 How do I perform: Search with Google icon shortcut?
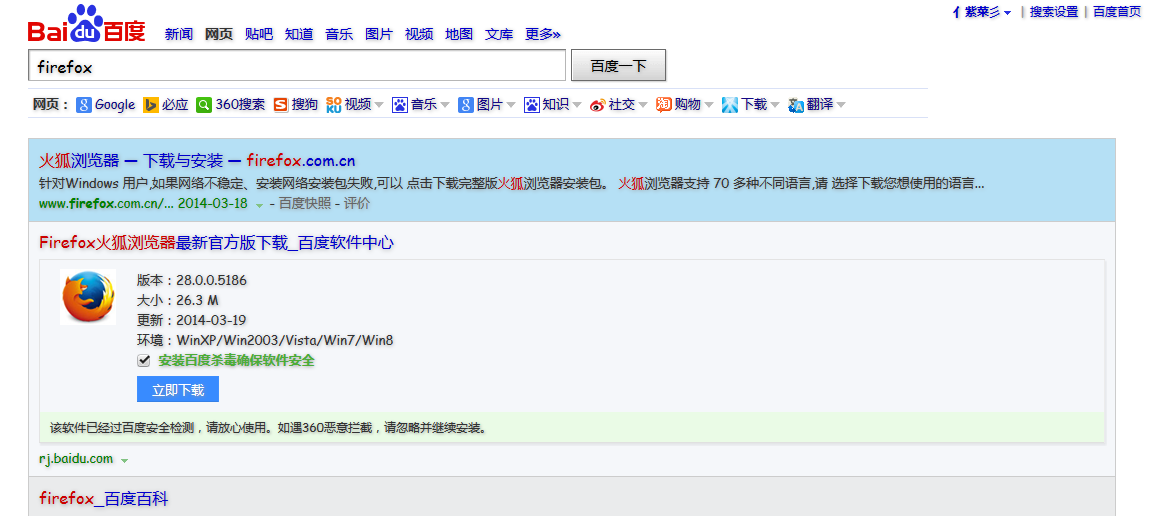[84, 105]
